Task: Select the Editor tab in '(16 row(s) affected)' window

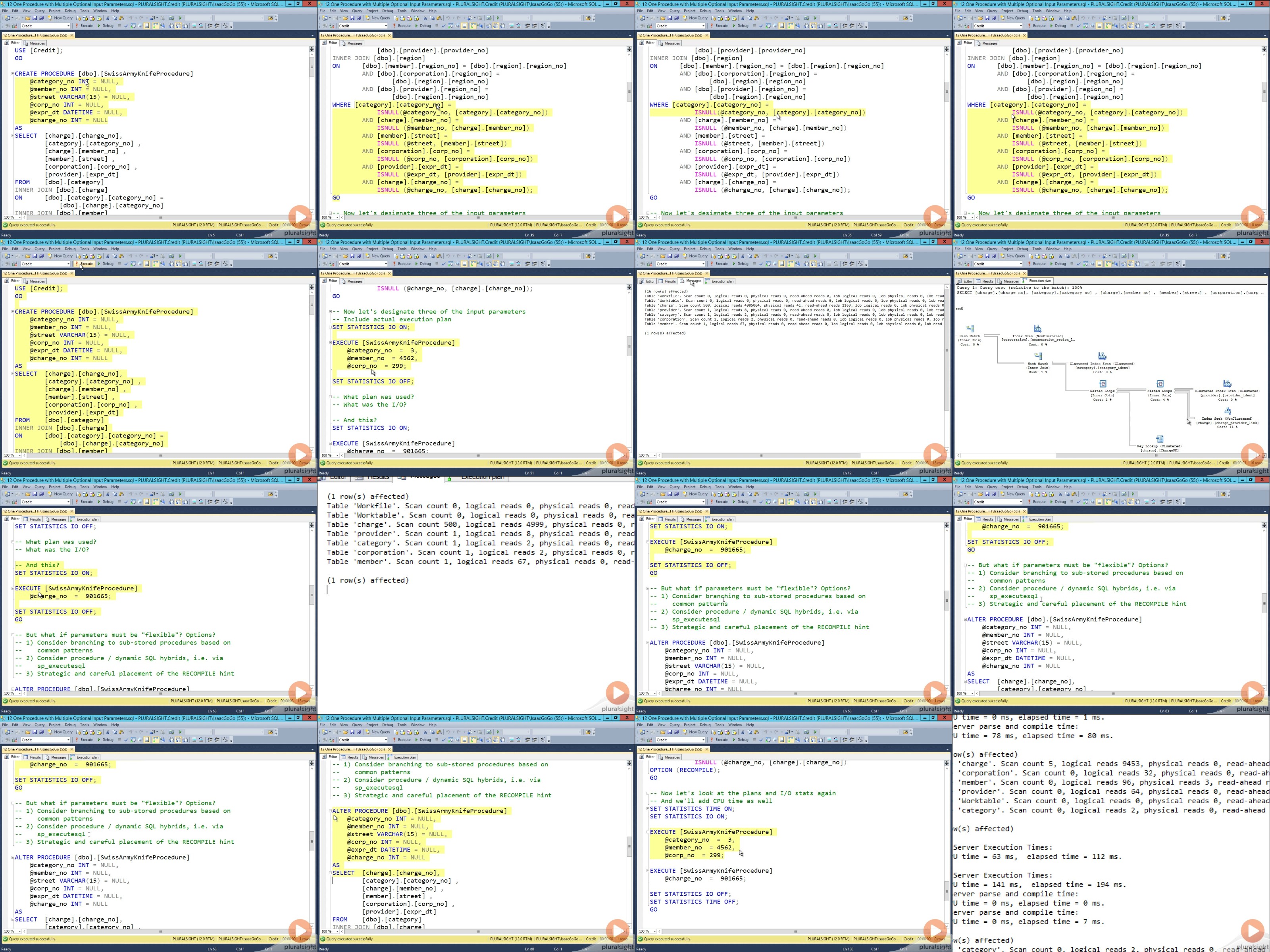Action: (648, 281)
